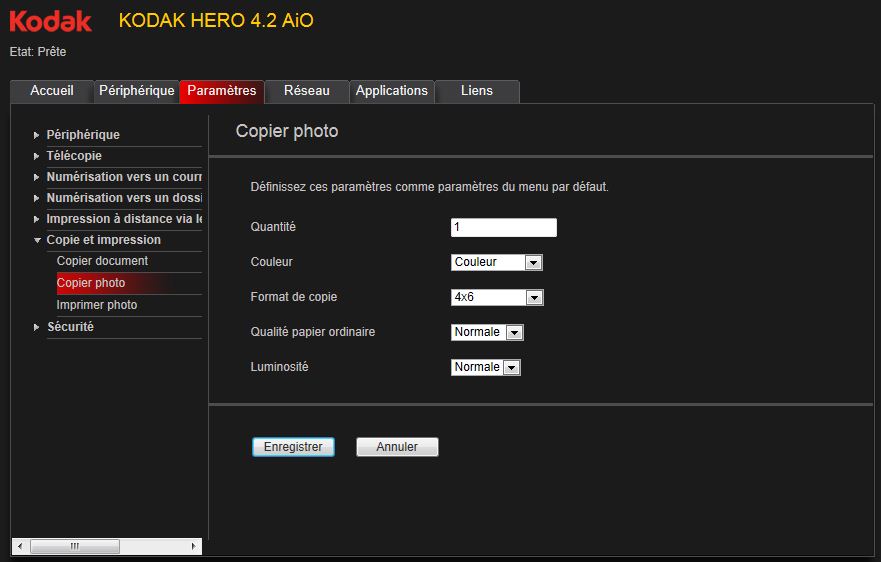
Task: Collapse the Copie et impression section
Action: click(x=37, y=240)
